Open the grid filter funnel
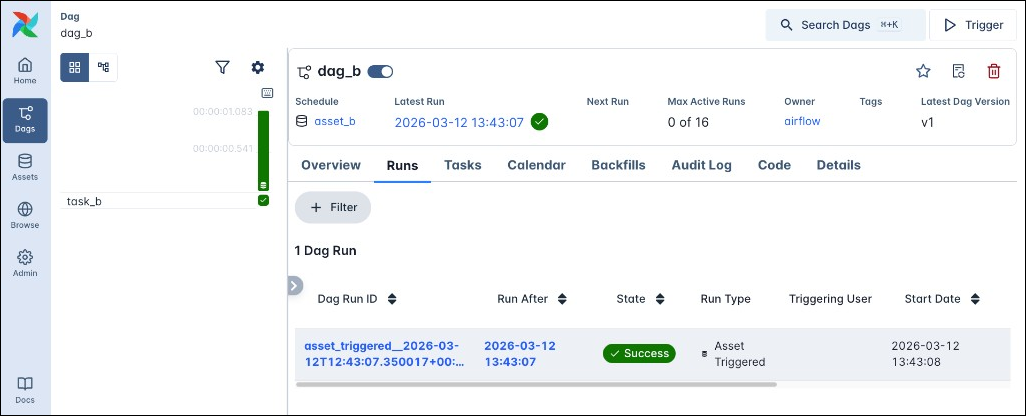Viewport: 1026px width, 416px height. click(222, 67)
